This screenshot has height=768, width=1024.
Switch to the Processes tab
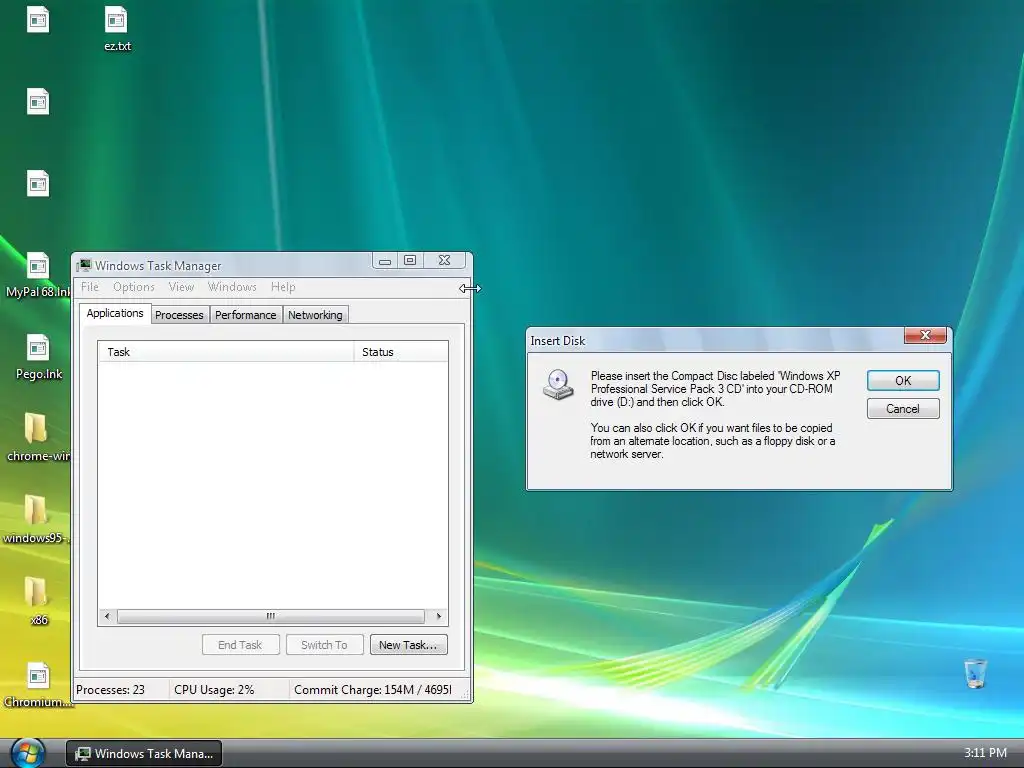(179, 315)
